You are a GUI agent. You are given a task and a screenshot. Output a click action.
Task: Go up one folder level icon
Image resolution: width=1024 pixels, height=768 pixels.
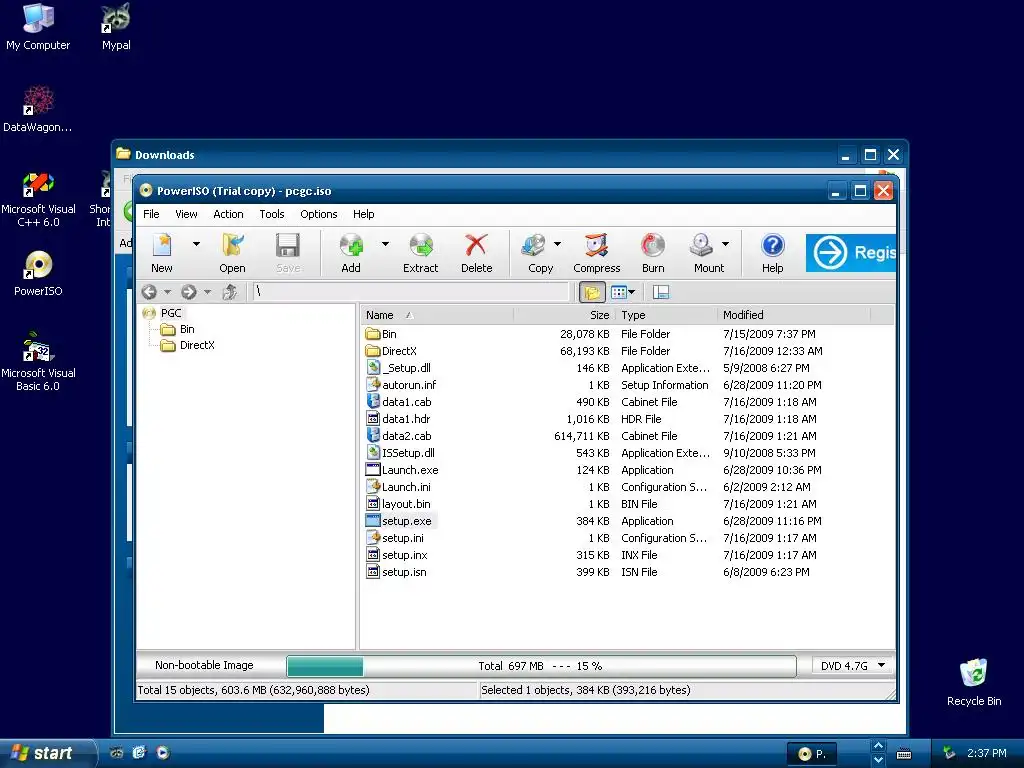point(229,292)
